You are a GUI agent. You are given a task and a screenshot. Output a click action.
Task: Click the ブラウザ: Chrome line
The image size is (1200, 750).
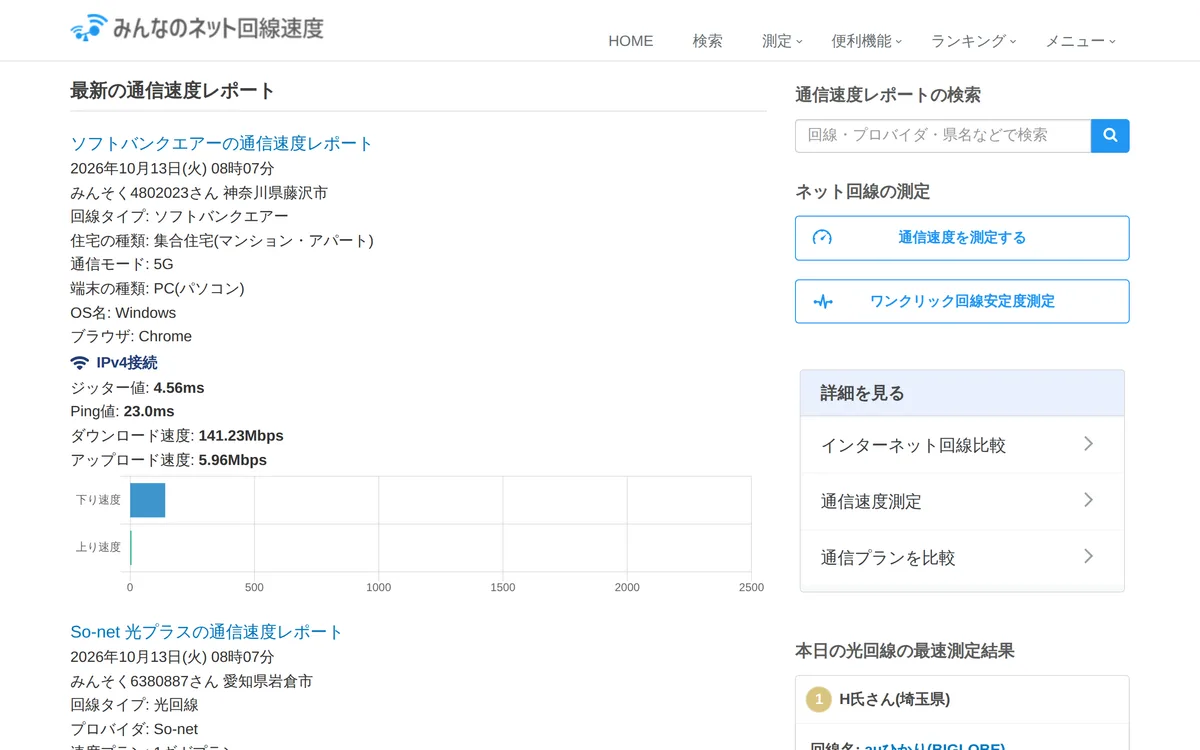tap(131, 337)
